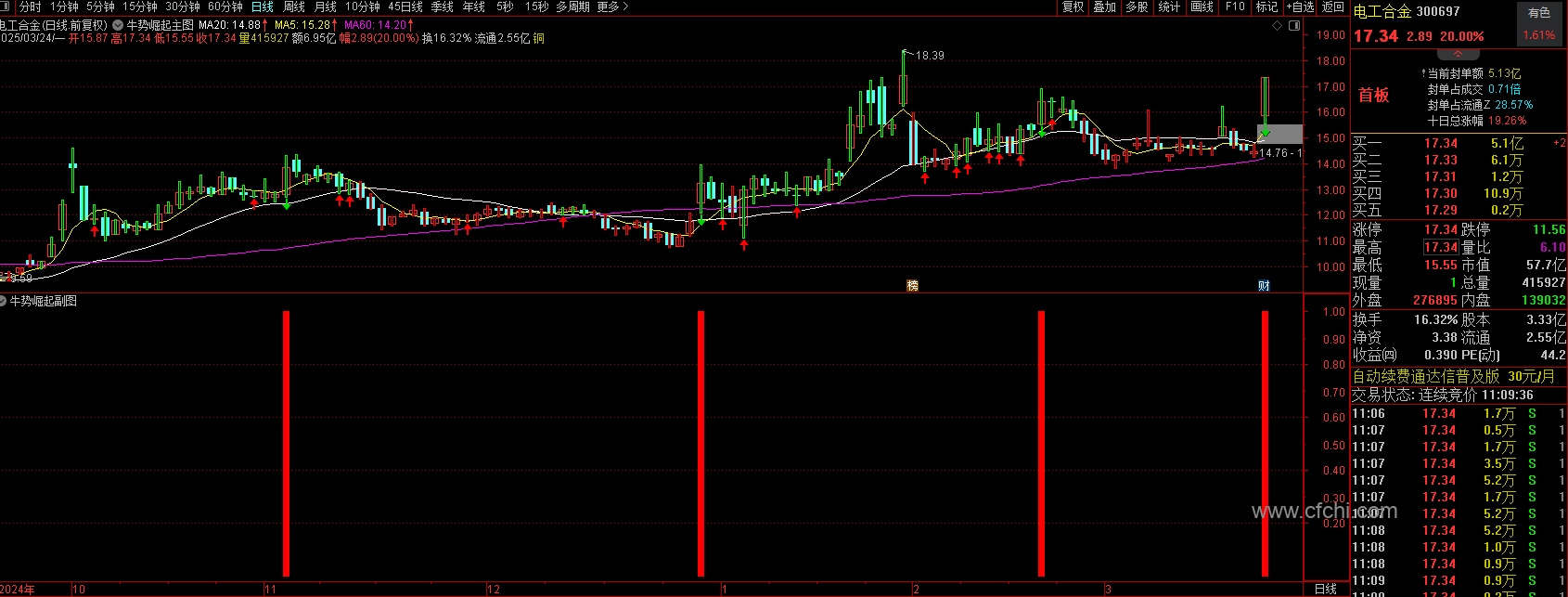The image size is (1568, 597).
Task: Click the 11:06 trade tick row
Action: 1459,413
